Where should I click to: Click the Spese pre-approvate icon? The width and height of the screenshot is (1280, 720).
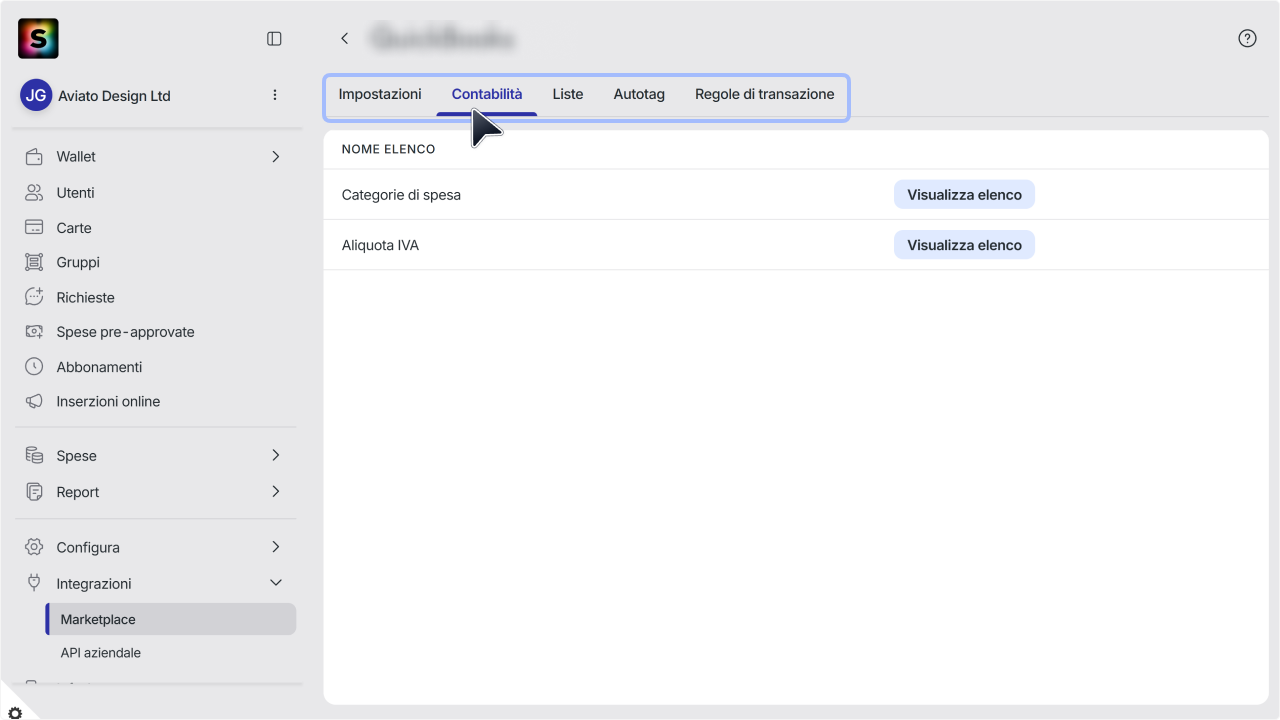tap(34, 332)
